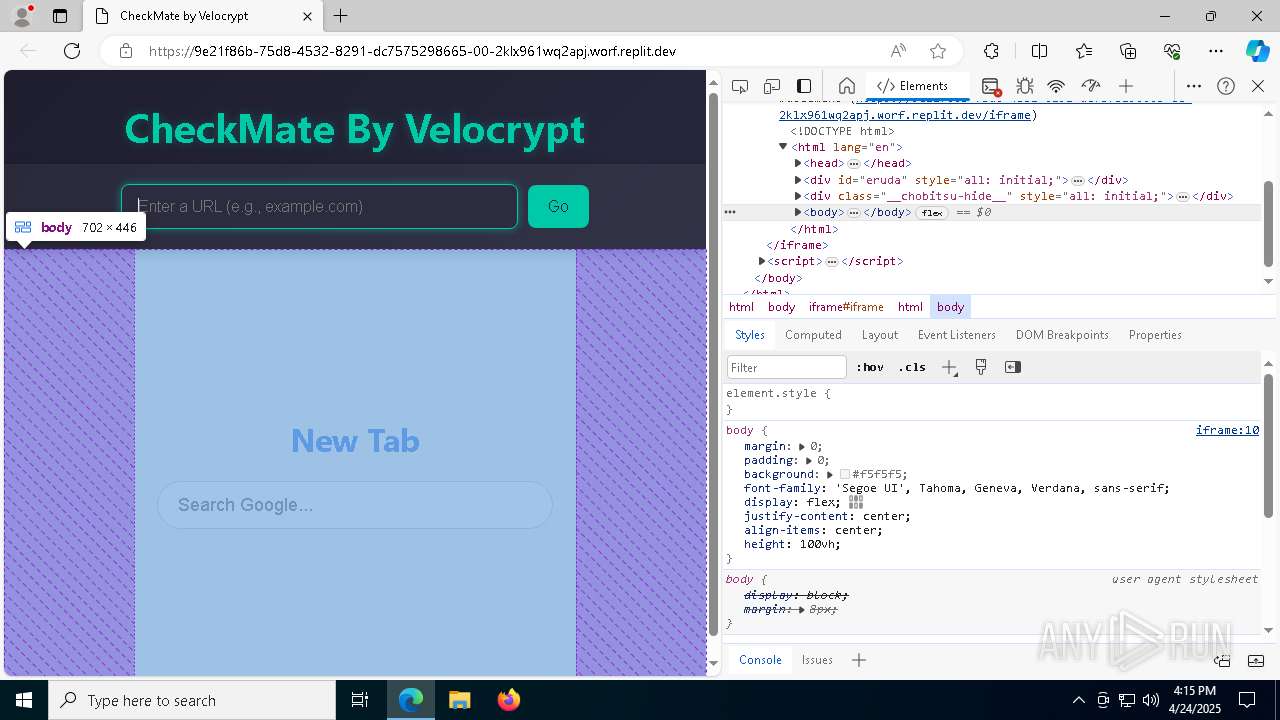
Task: Open the Console tool with error badge
Action: pyautogui.click(x=991, y=86)
